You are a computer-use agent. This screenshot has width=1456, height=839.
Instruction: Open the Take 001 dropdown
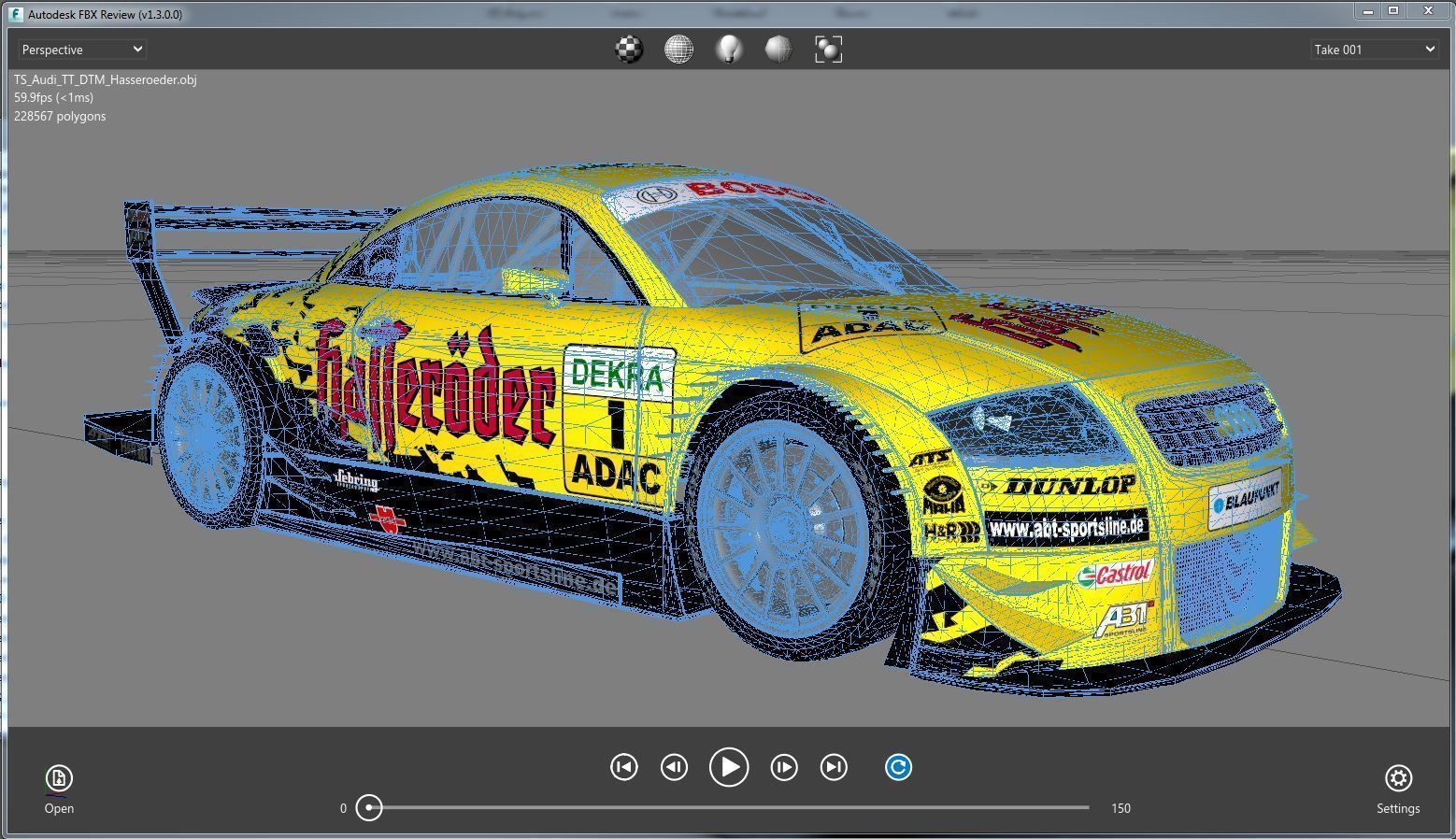click(1373, 50)
